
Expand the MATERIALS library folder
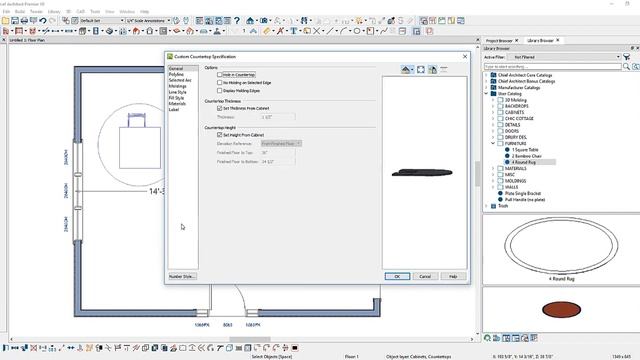(x=493, y=169)
